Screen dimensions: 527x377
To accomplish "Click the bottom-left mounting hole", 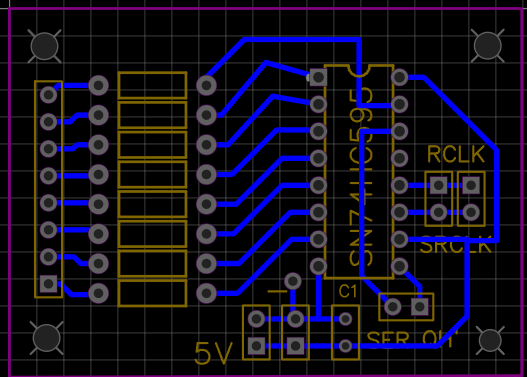I will tap(46, 338).
